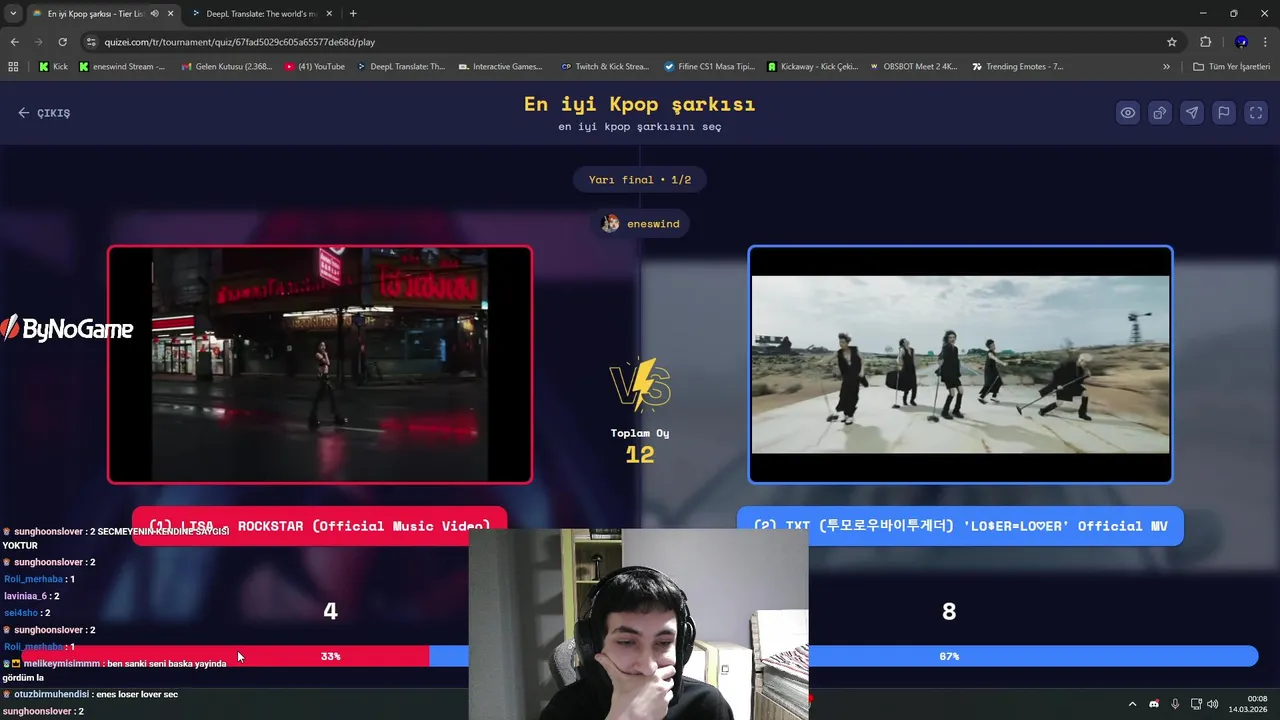Viewport: 1280px width, 720px height.
Task: Open the volume speaker tray icon
Action: tap(1213, 704)
